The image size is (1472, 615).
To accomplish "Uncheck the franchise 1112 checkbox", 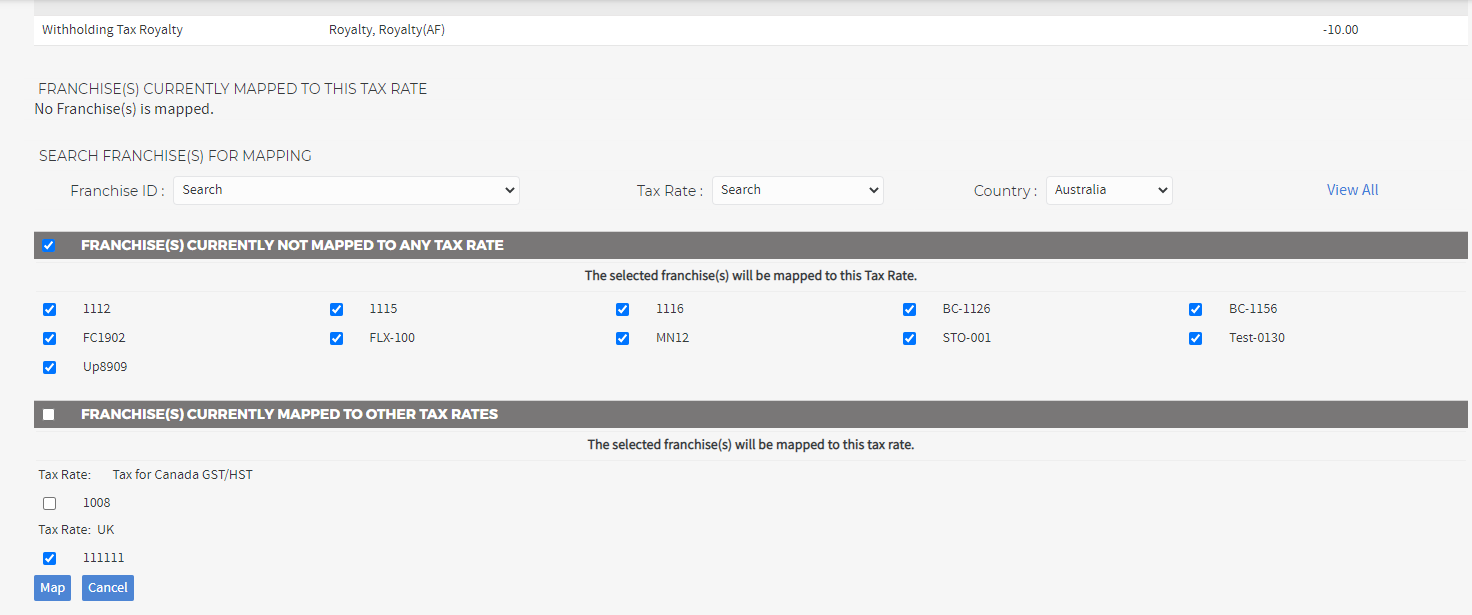I will pos(49,310).
